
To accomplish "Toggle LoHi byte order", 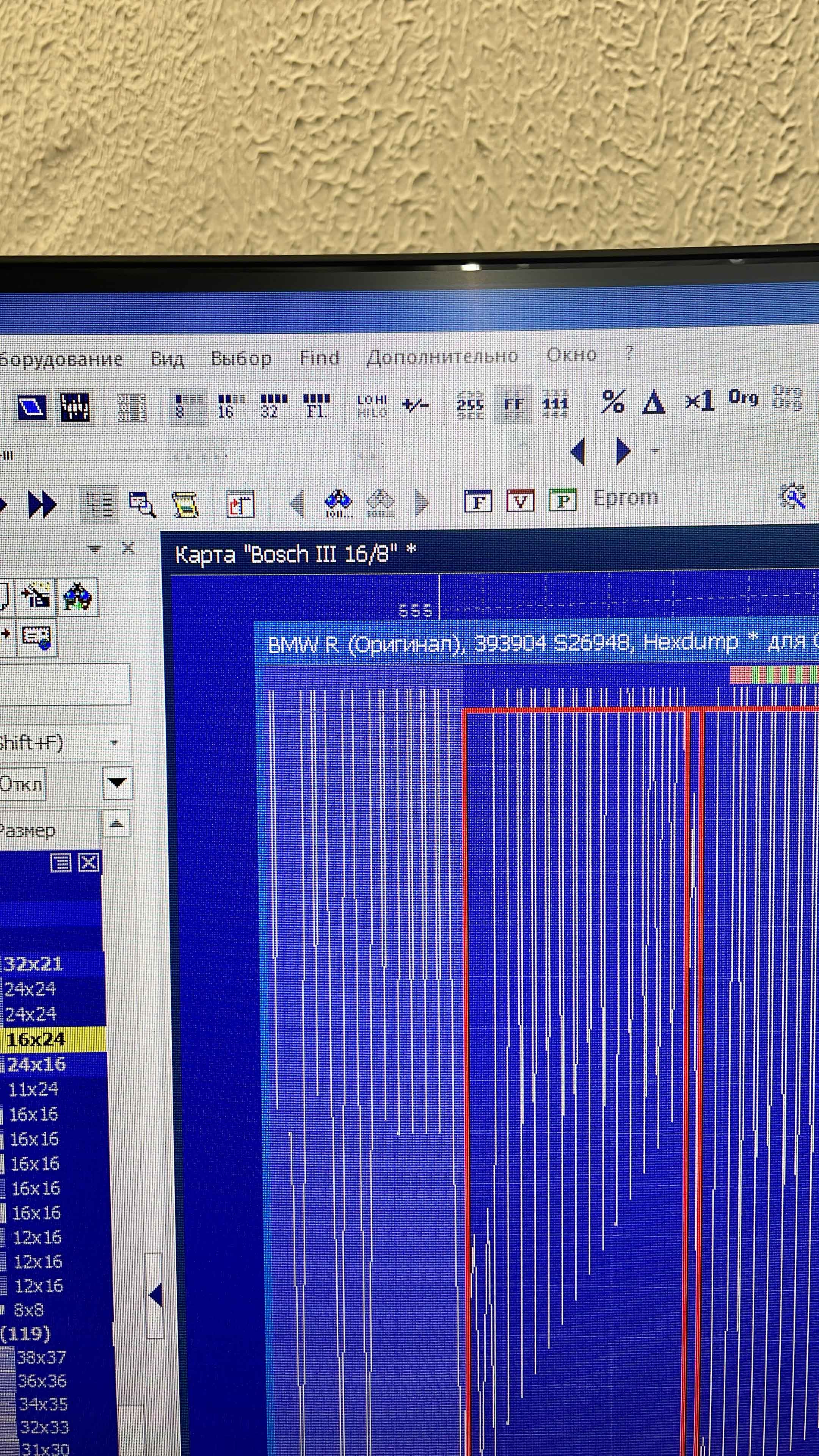I will [x=372, y=405].
